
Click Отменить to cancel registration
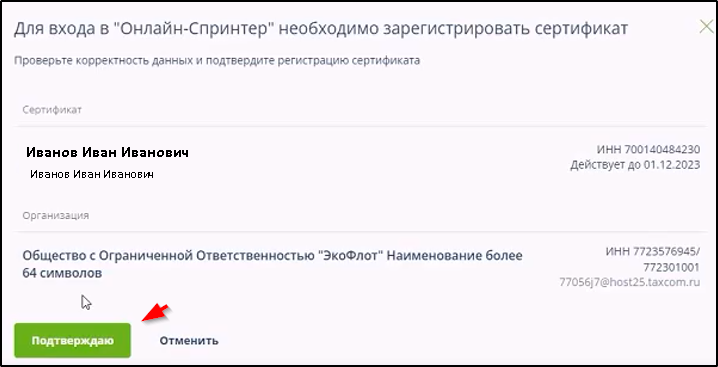point(189,341)
